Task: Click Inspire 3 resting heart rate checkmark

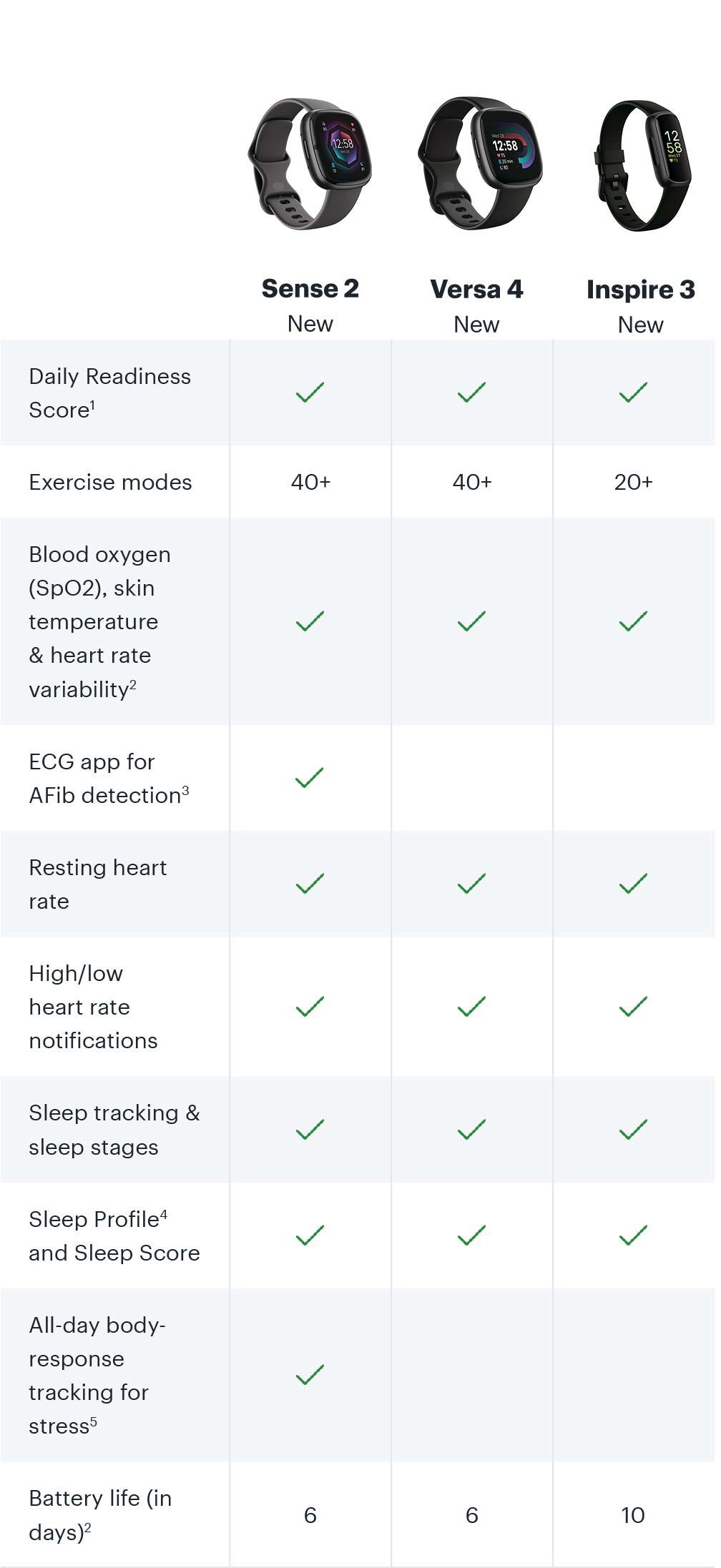Action: coord(633,884)
